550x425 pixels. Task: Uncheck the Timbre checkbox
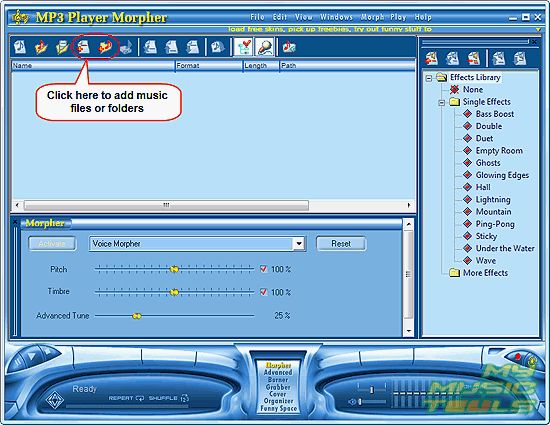pyautogui.click(x=263, y=292)
